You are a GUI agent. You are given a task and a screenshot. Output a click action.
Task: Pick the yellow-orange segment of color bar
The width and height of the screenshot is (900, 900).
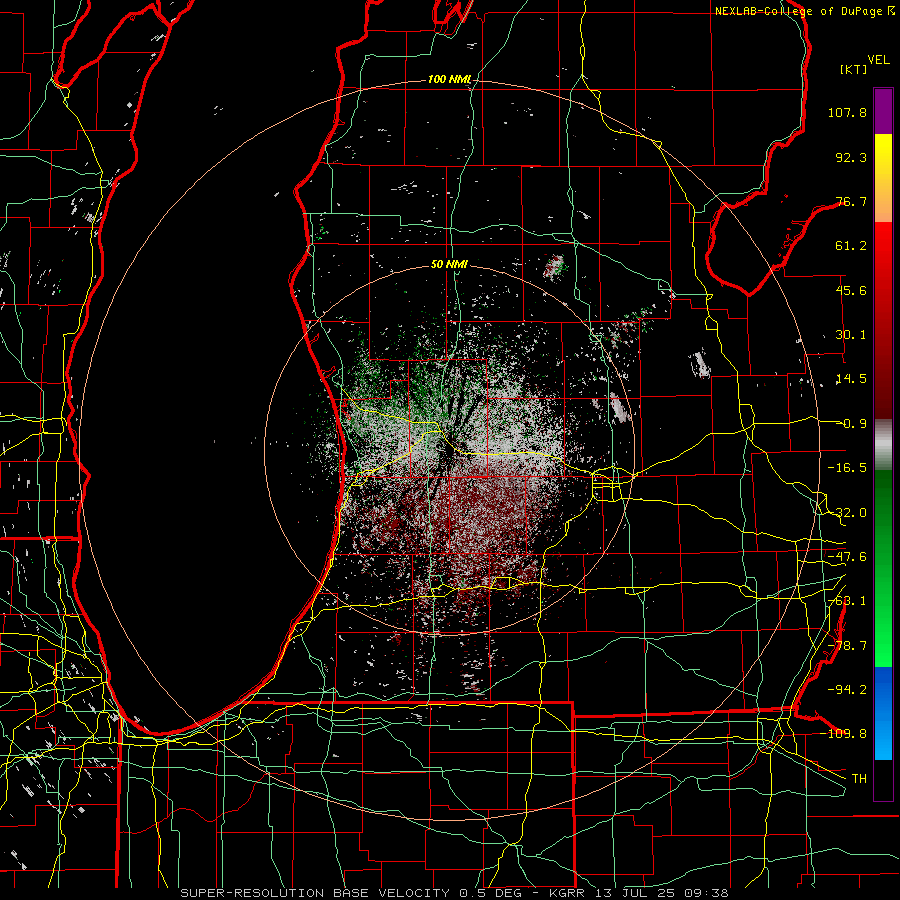point(883,178)
